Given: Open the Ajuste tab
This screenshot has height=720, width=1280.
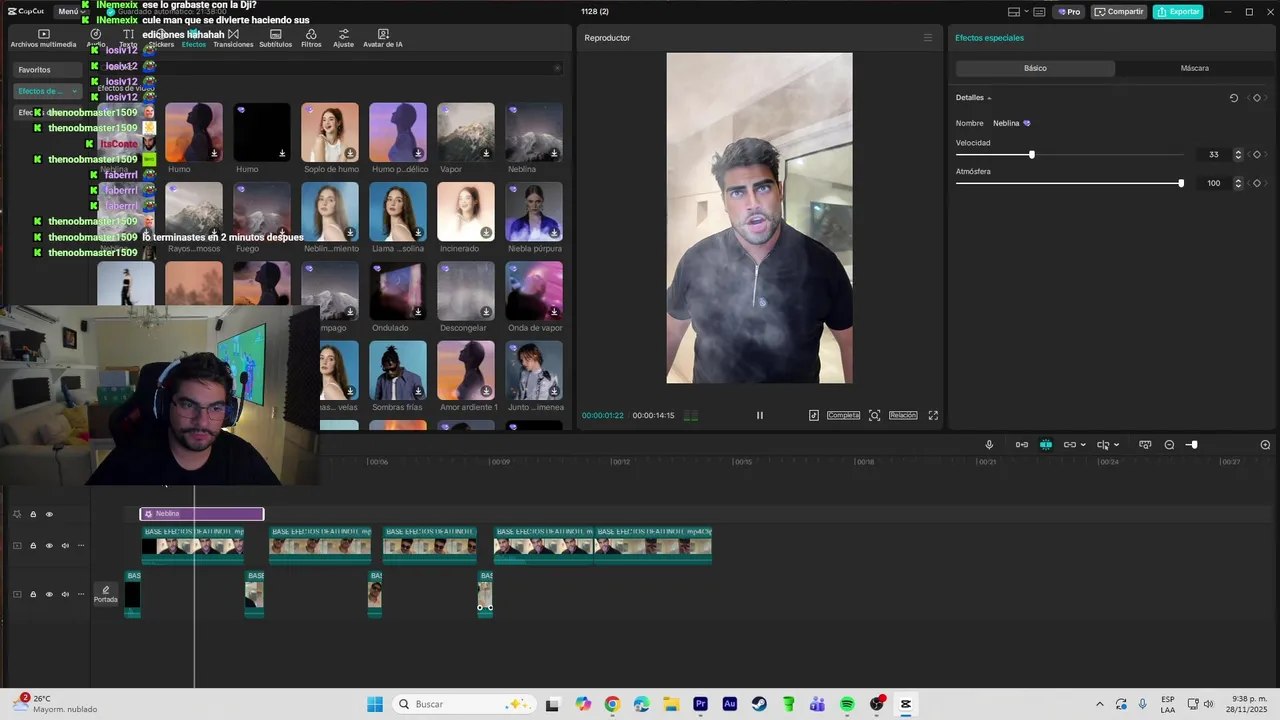Looking at the screenshot, I should 343,38.
